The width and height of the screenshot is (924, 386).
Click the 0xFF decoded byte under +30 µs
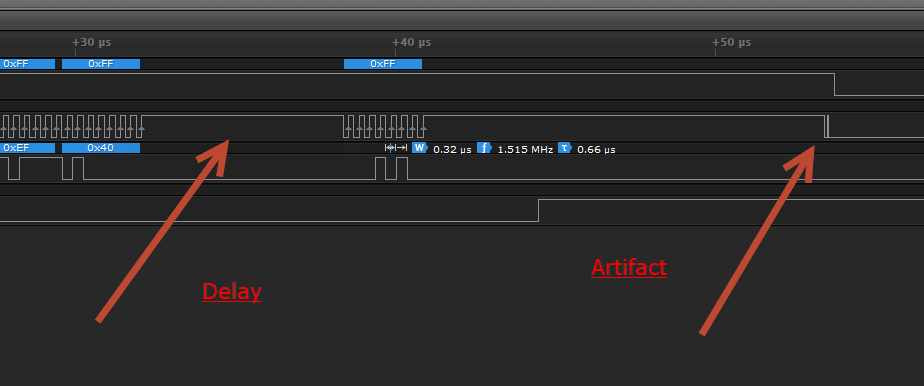(x=101, y=64)
